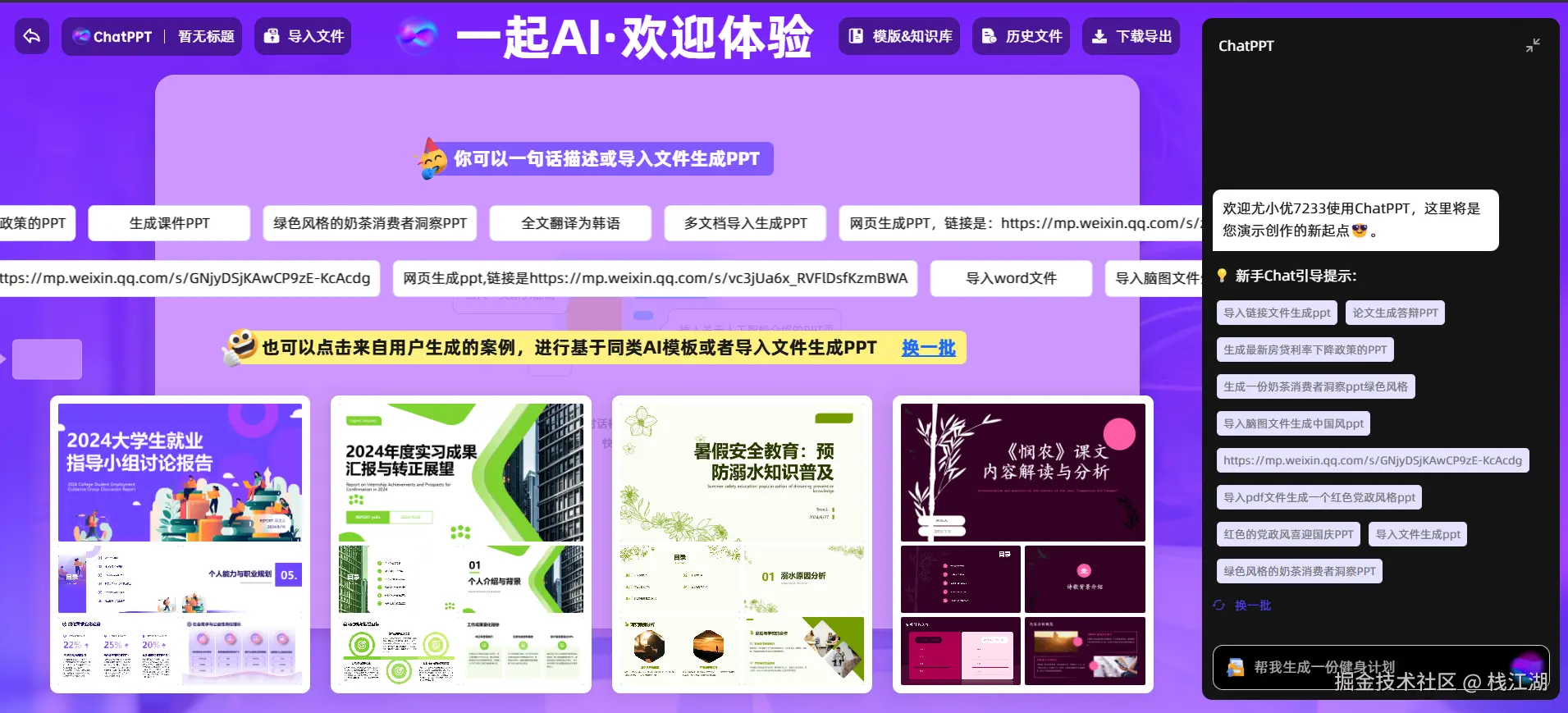Image resolution: width=1568 pixels, height=713 pixels.
Task: Click the import file icon
Action: click(x=272, y=36)
